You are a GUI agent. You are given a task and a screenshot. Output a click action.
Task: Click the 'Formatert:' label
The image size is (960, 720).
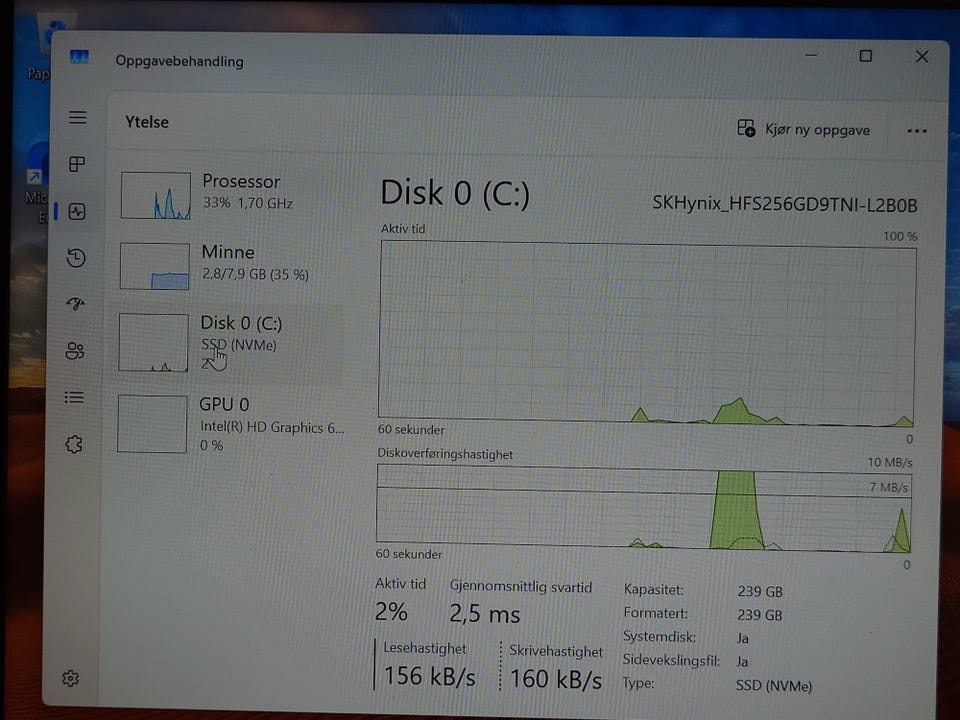pyautogui.click(x=655, y=613)
